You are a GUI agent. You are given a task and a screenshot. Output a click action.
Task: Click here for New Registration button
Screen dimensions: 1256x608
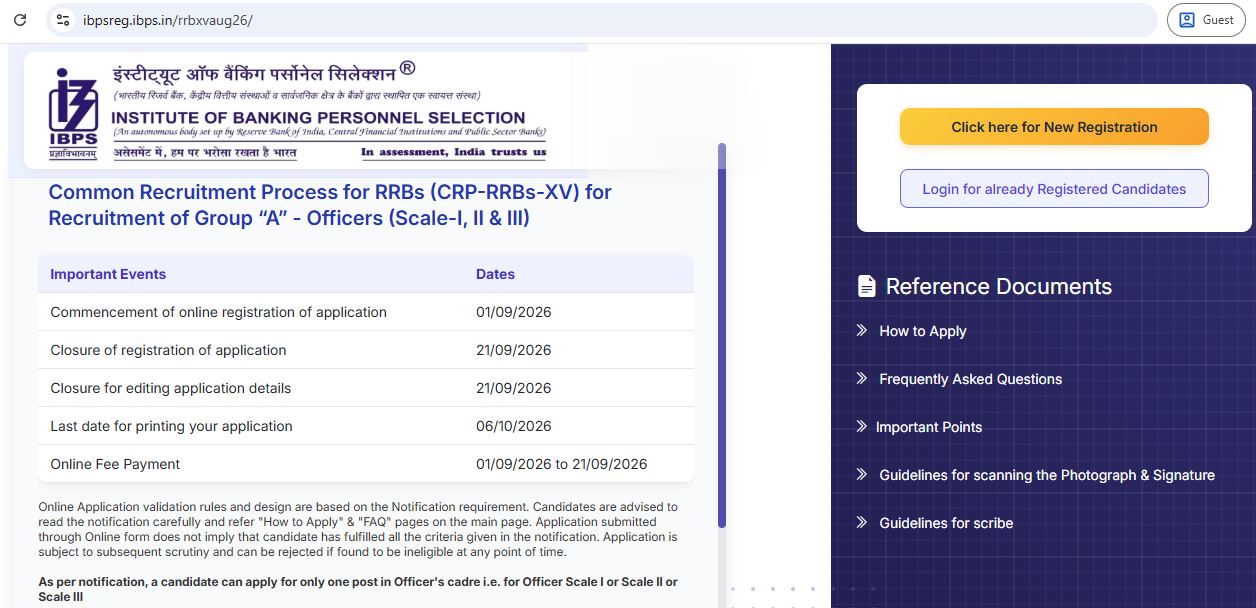click(x=1054, y=127)
